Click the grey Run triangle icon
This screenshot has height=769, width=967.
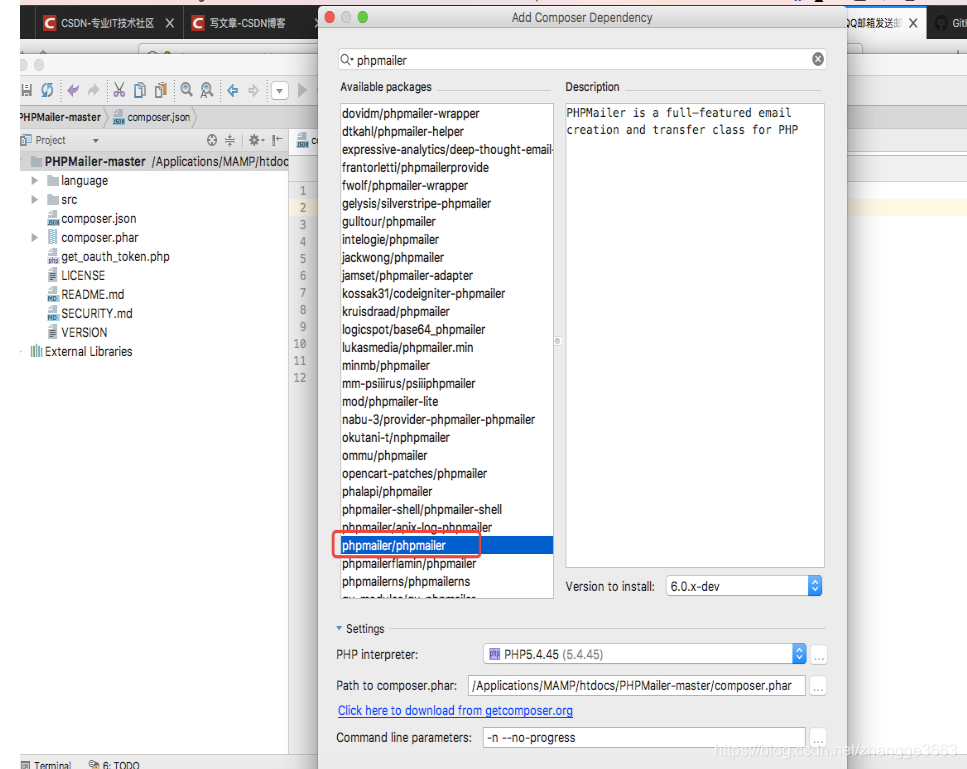(x=302, y=91)
